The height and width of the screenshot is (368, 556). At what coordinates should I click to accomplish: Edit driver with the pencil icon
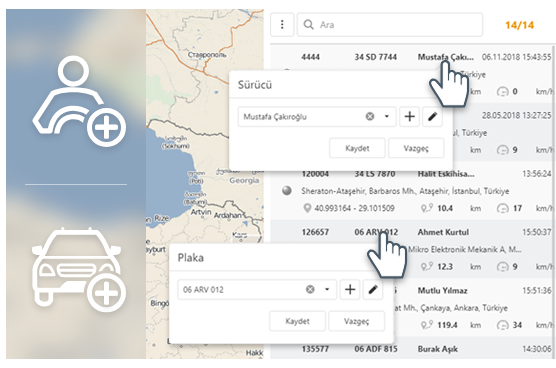432,117
